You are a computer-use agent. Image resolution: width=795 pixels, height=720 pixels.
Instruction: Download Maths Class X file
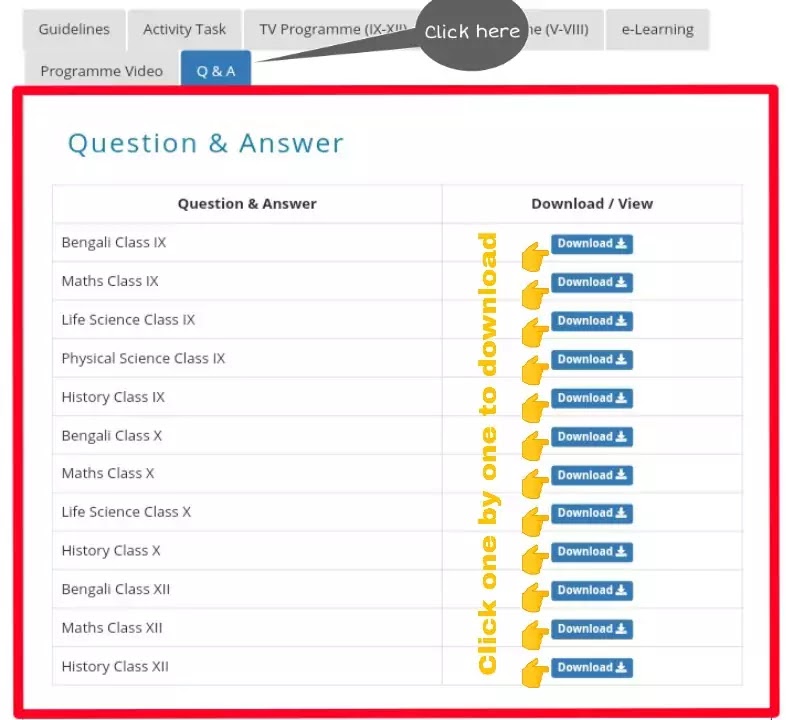(x=592, y=475)
